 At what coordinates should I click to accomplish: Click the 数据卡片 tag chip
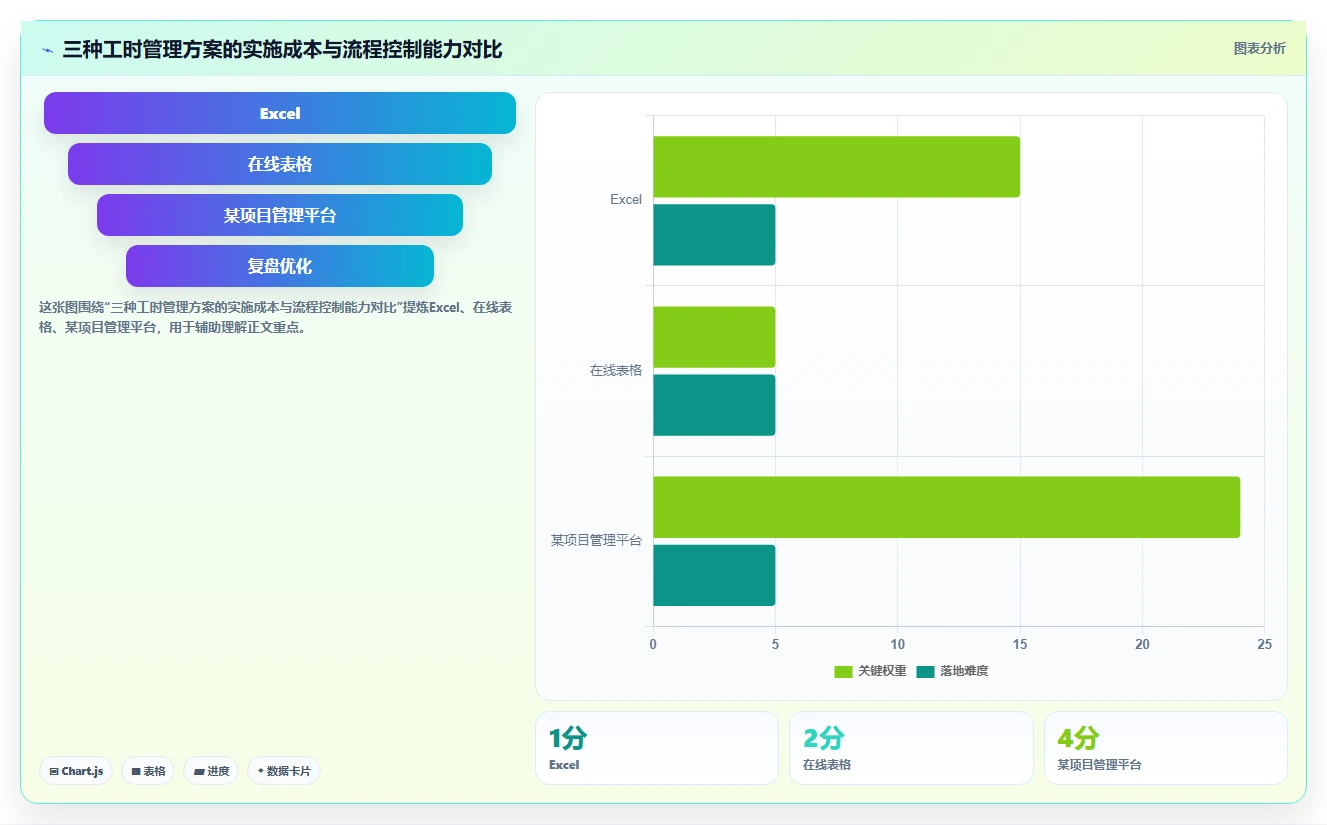(284, 771)
